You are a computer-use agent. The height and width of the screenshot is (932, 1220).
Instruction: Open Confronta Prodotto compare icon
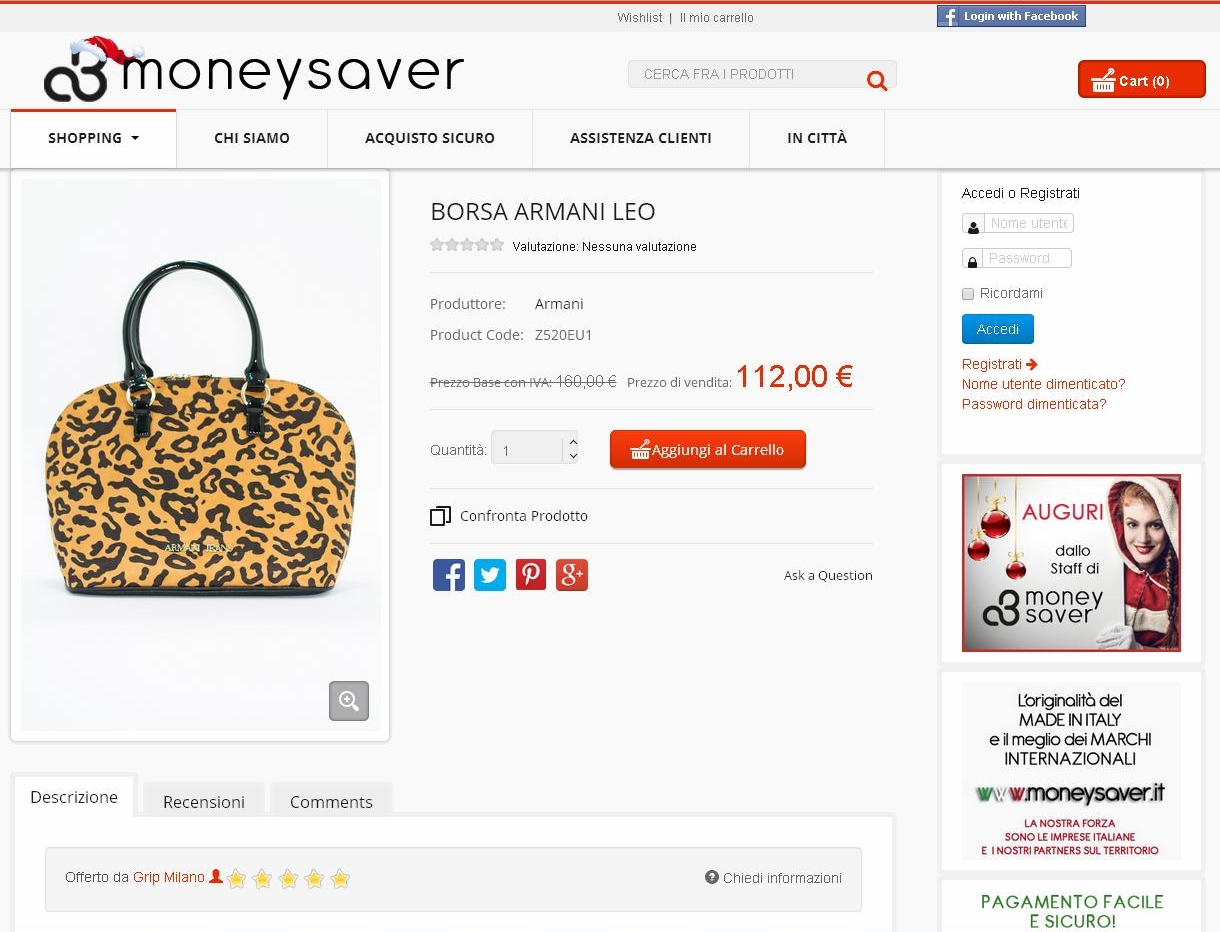[x=440, y=516]
